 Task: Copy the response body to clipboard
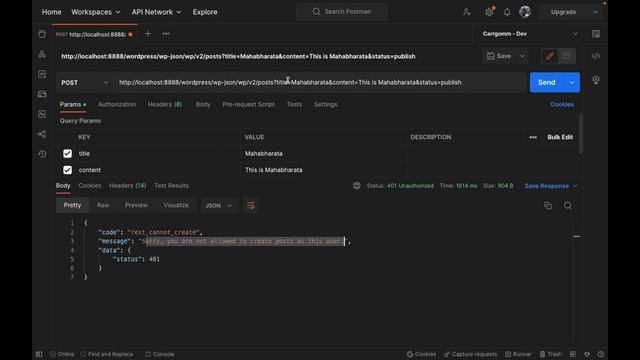(548, 206)
